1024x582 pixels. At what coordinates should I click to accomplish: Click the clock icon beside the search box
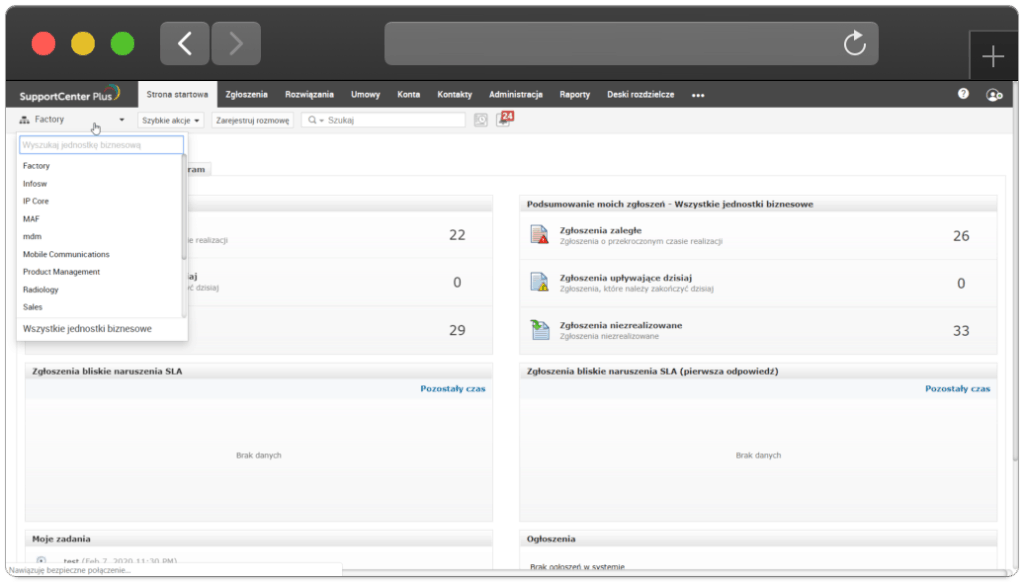481,120
